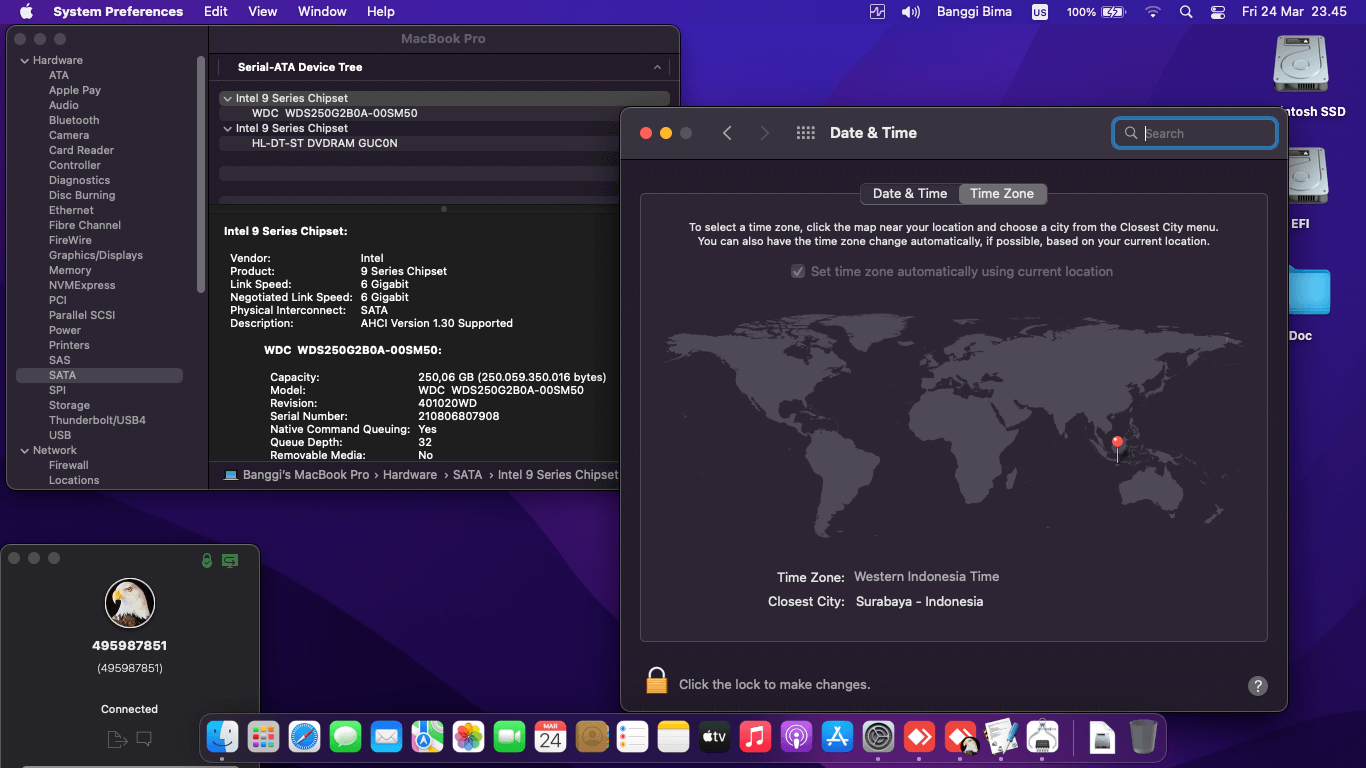Click the lock to make changes
The width and height of the screenshot is (1366, 768).
[x=656, y=681]
